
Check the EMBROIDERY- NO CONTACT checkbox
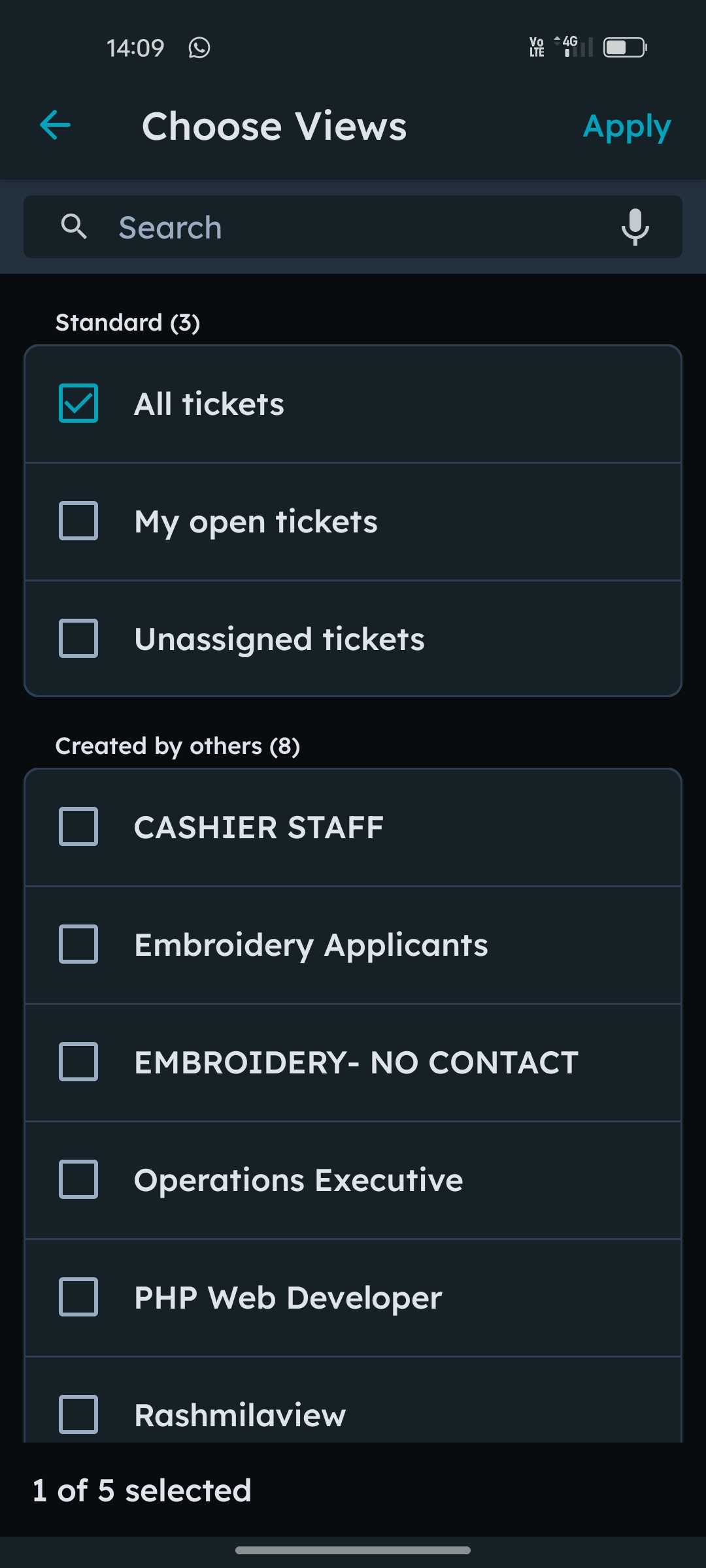point(78,1062)
